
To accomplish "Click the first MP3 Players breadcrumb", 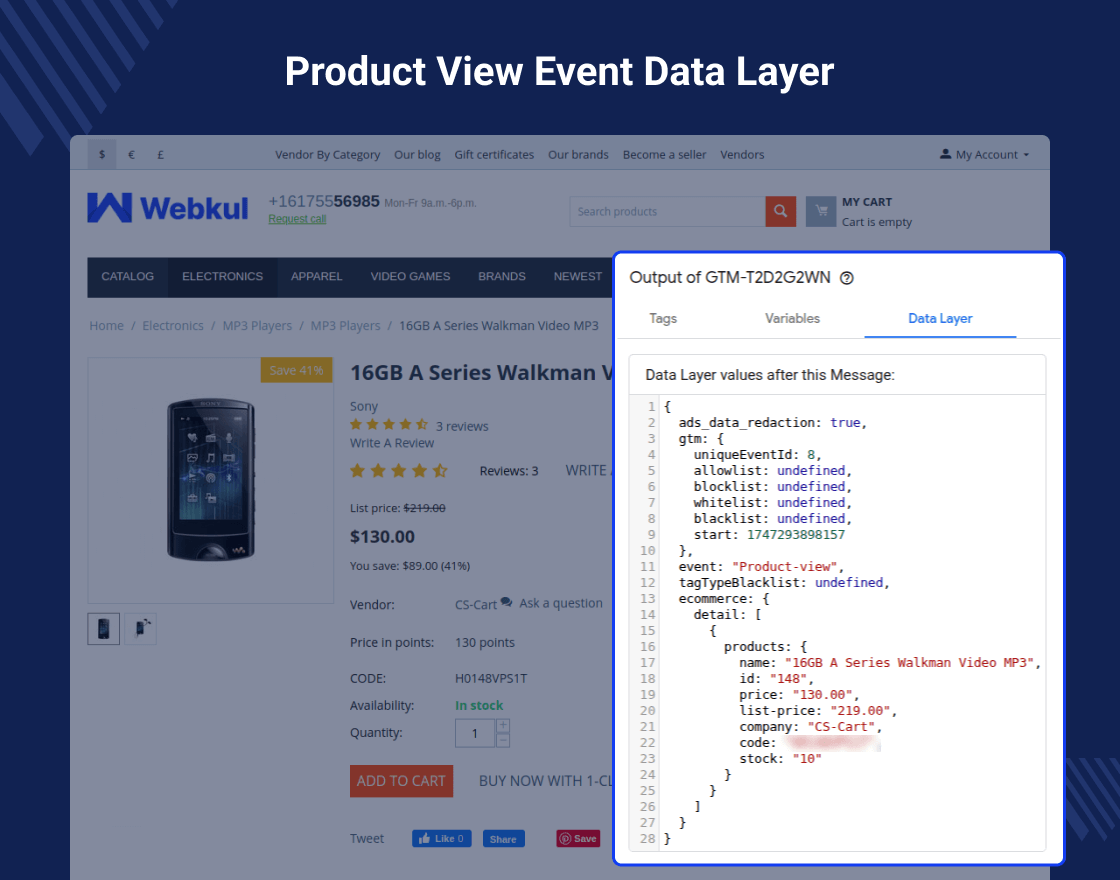I will (x=257, y=326).
